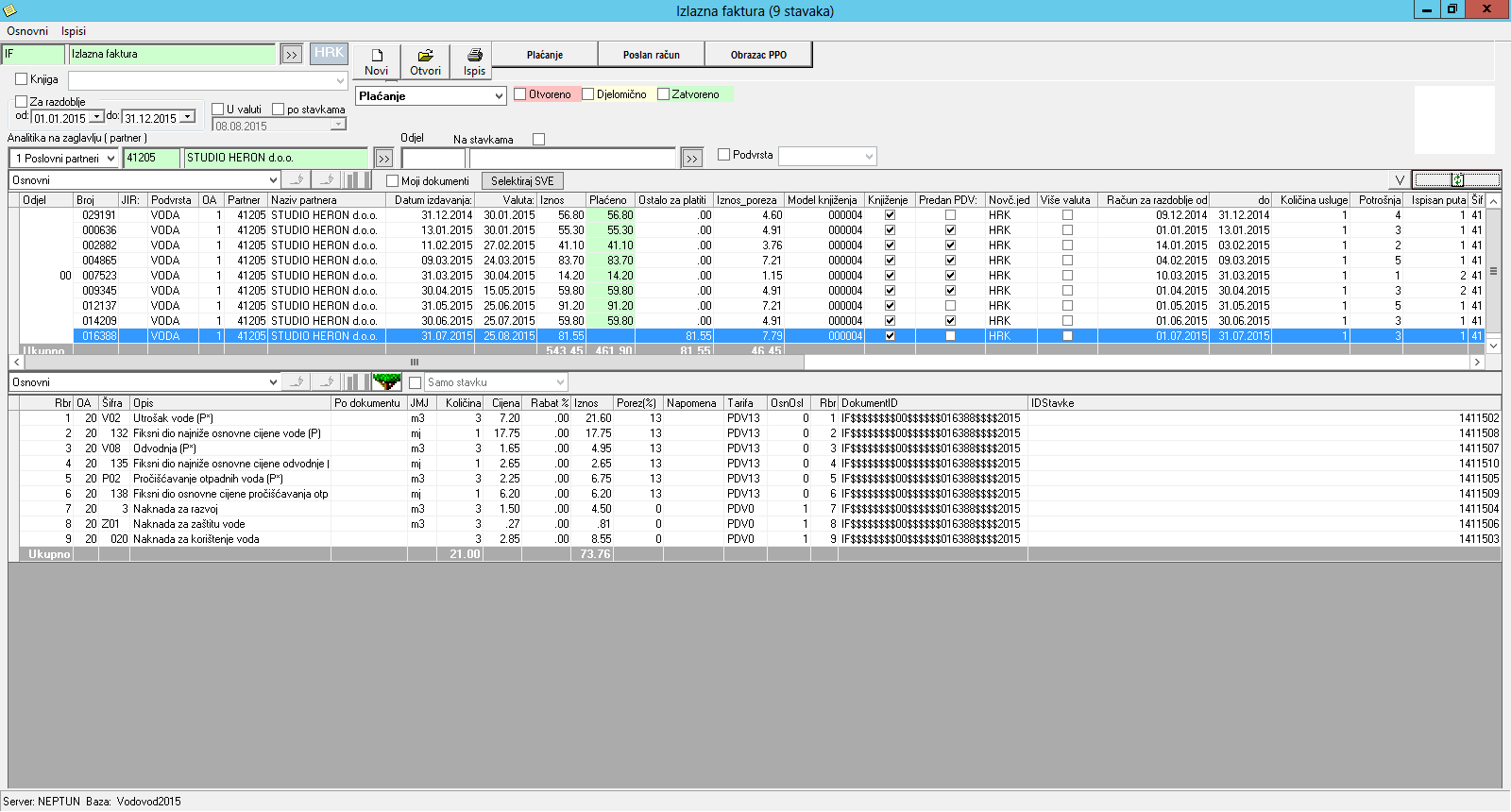Image resolution: width=1511 pixels, height=812 pixels.
Task: Tick the Podvrsta checkbox
Action: tap(724, 155)
